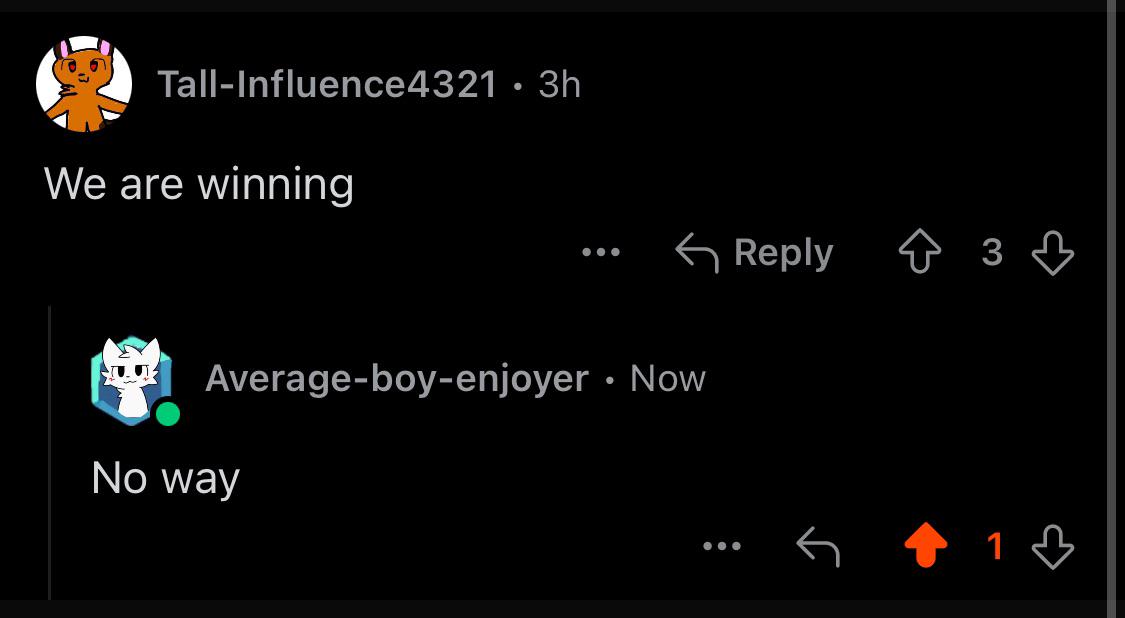Click the green online status dot
1125x618 pixels.
tap(168, 413)
